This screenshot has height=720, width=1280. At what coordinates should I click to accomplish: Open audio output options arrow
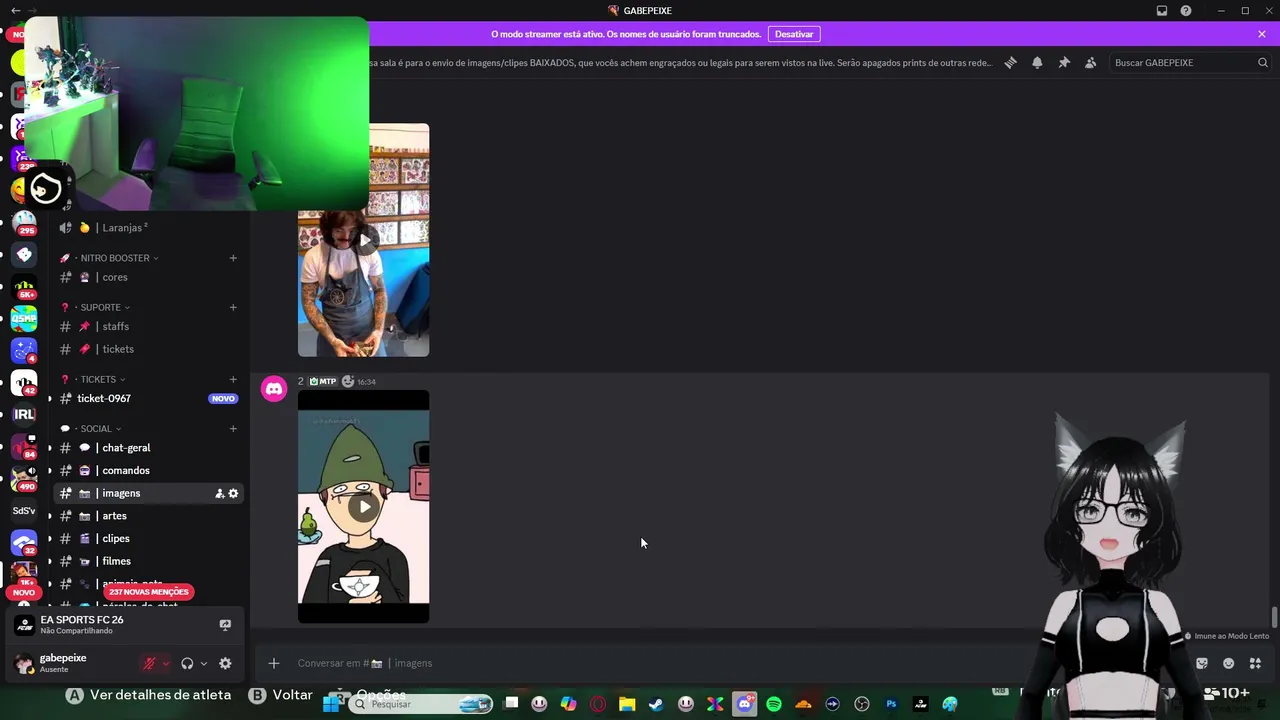point(203,663)
